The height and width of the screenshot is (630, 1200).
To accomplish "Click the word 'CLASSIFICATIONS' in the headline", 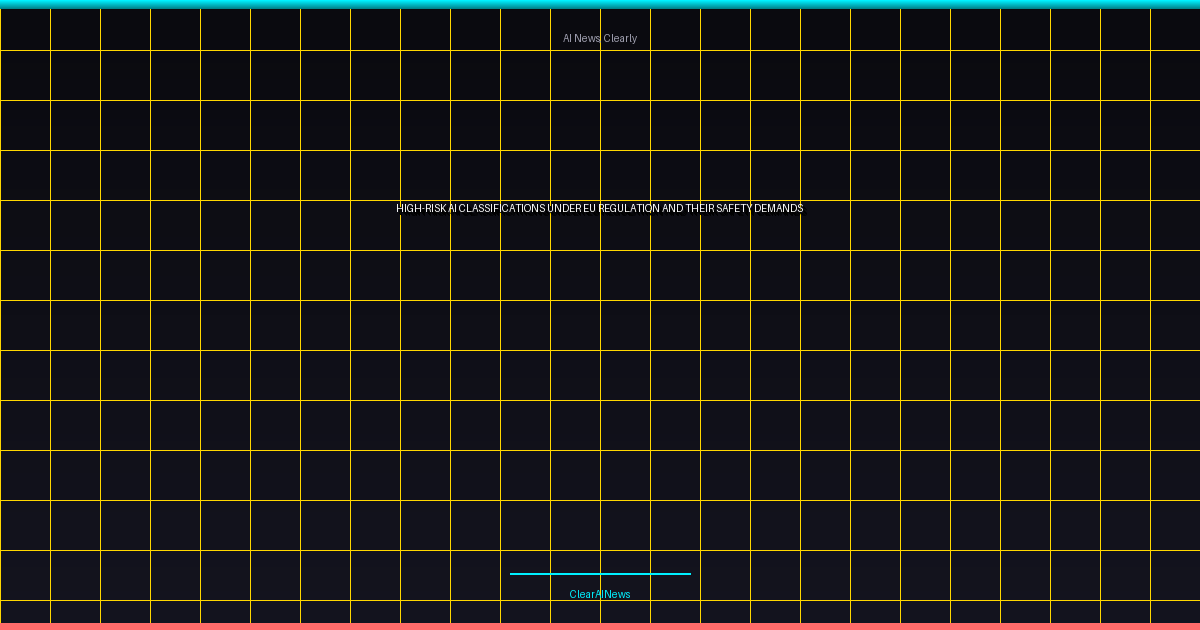I will pyautogui.click(x=502, y=208).
